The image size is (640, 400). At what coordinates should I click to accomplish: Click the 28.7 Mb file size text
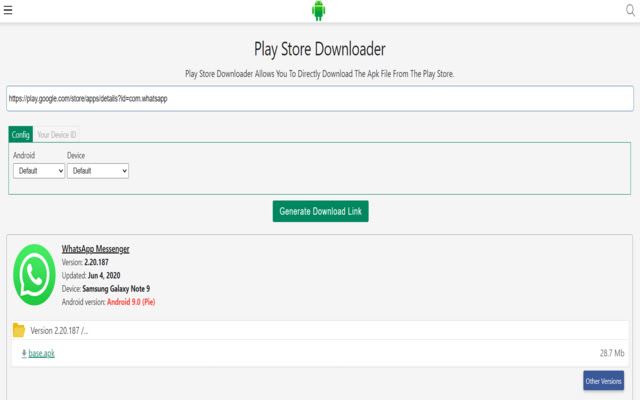(x=612, y=353)
